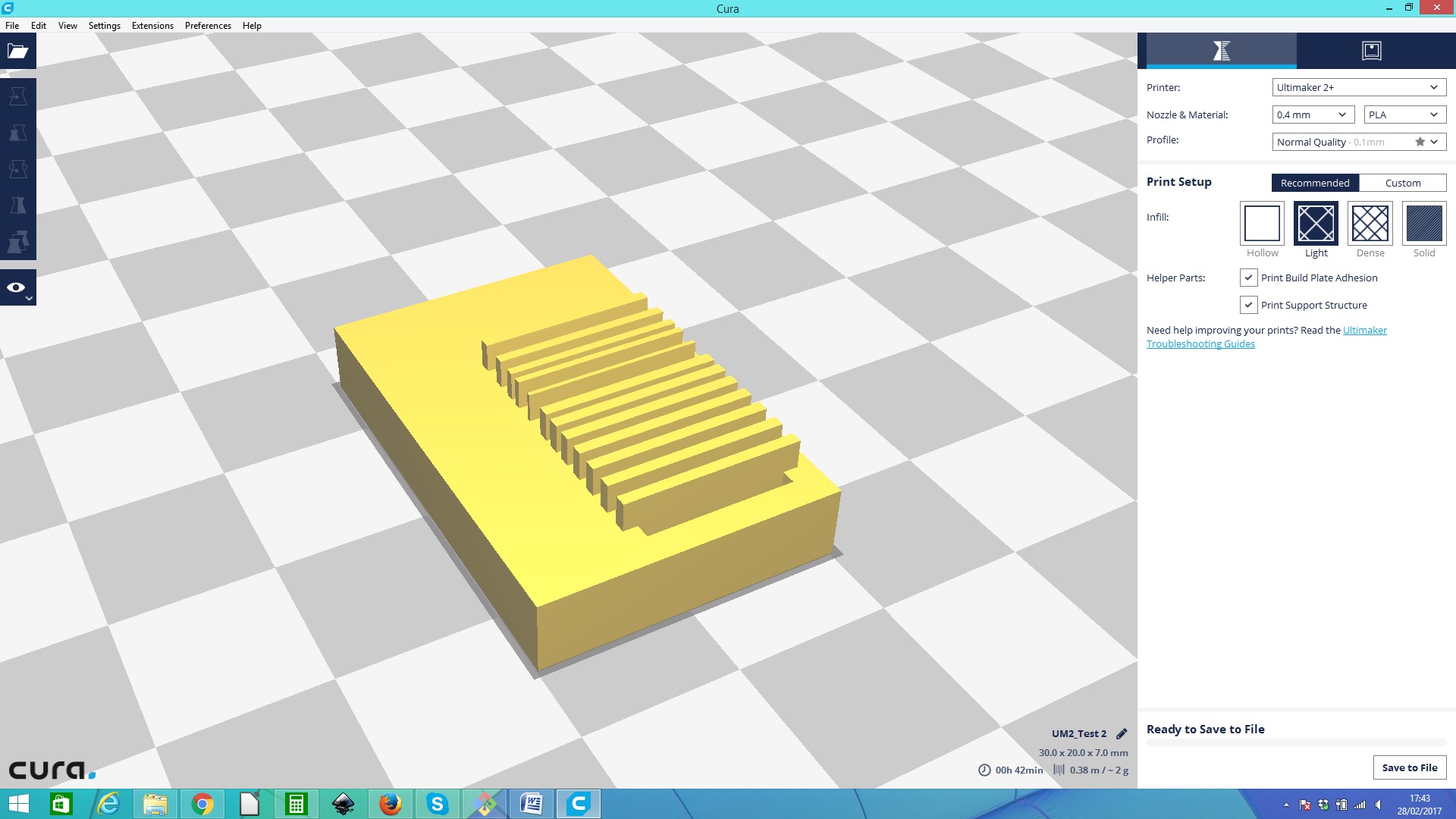
Task: Choose Light infill option
Action: (1316, 223)
